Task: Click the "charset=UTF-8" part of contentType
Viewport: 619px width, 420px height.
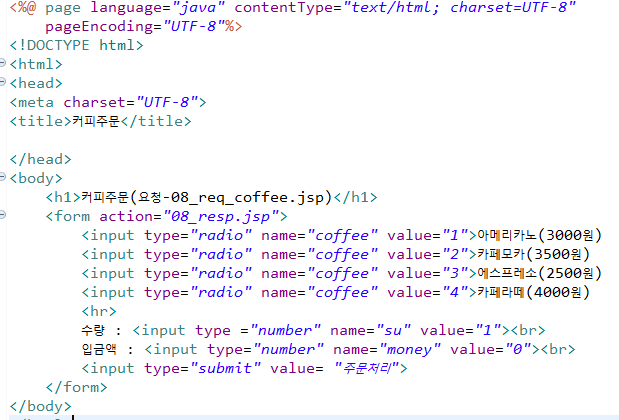Action: (x=508, y=8)
